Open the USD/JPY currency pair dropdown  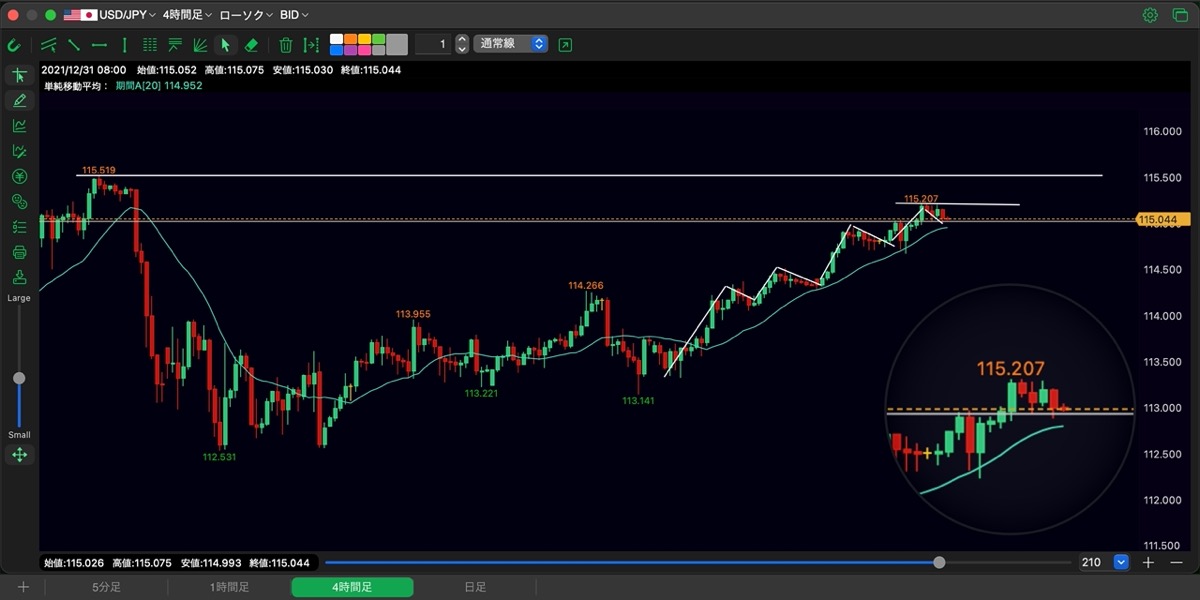pos(110,15)
